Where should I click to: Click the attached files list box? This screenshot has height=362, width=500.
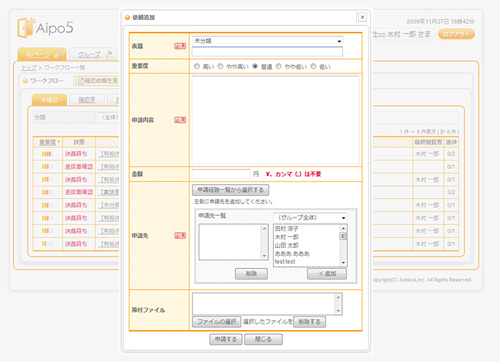[x=267, y=304]
